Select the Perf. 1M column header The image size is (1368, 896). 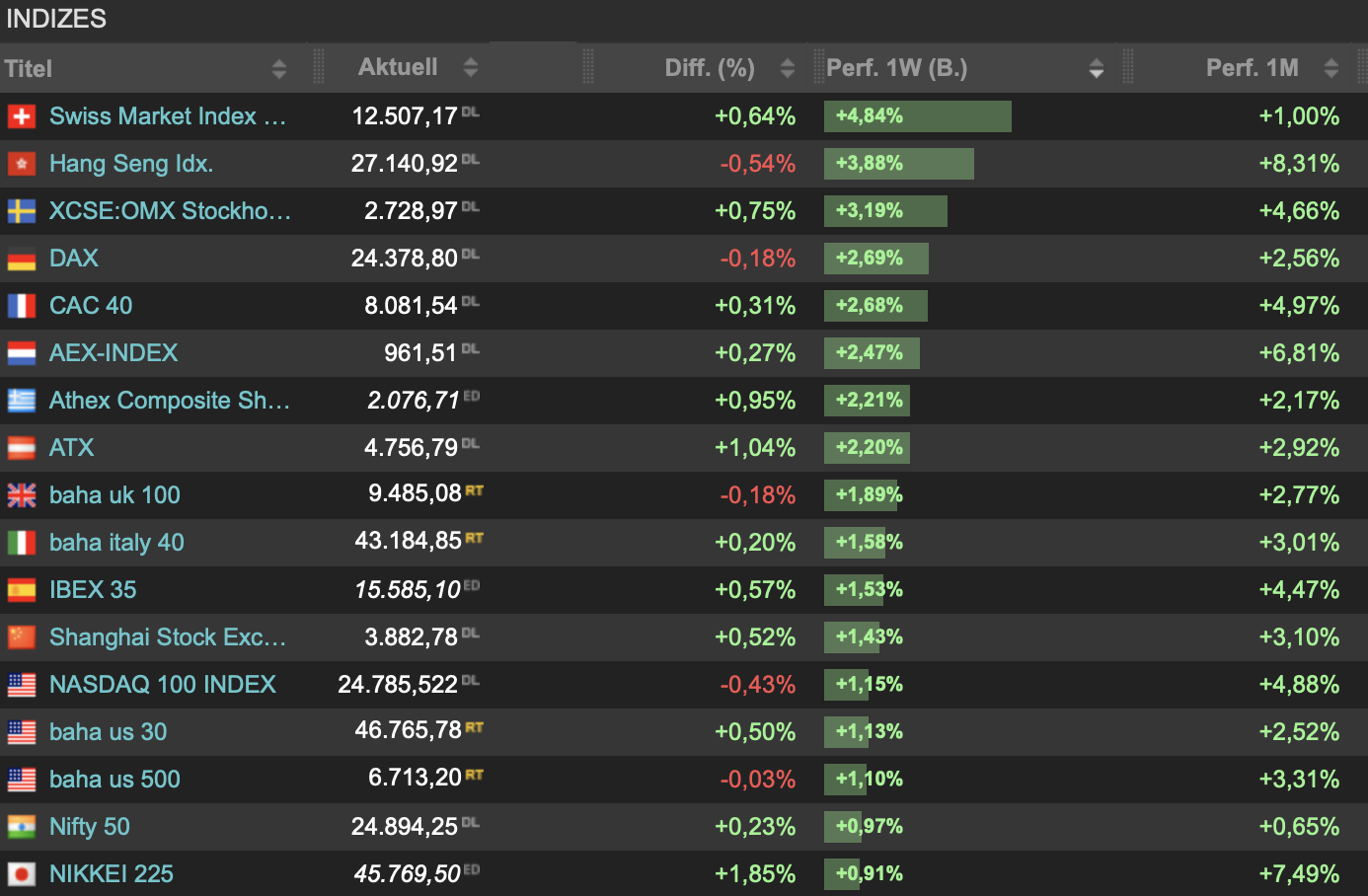(1252, 68)
